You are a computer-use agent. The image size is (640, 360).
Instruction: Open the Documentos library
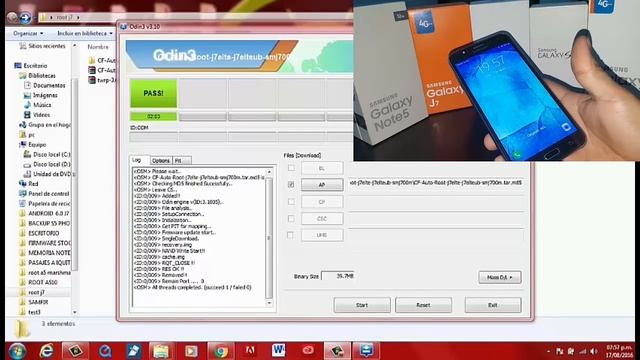pos(44,85)
